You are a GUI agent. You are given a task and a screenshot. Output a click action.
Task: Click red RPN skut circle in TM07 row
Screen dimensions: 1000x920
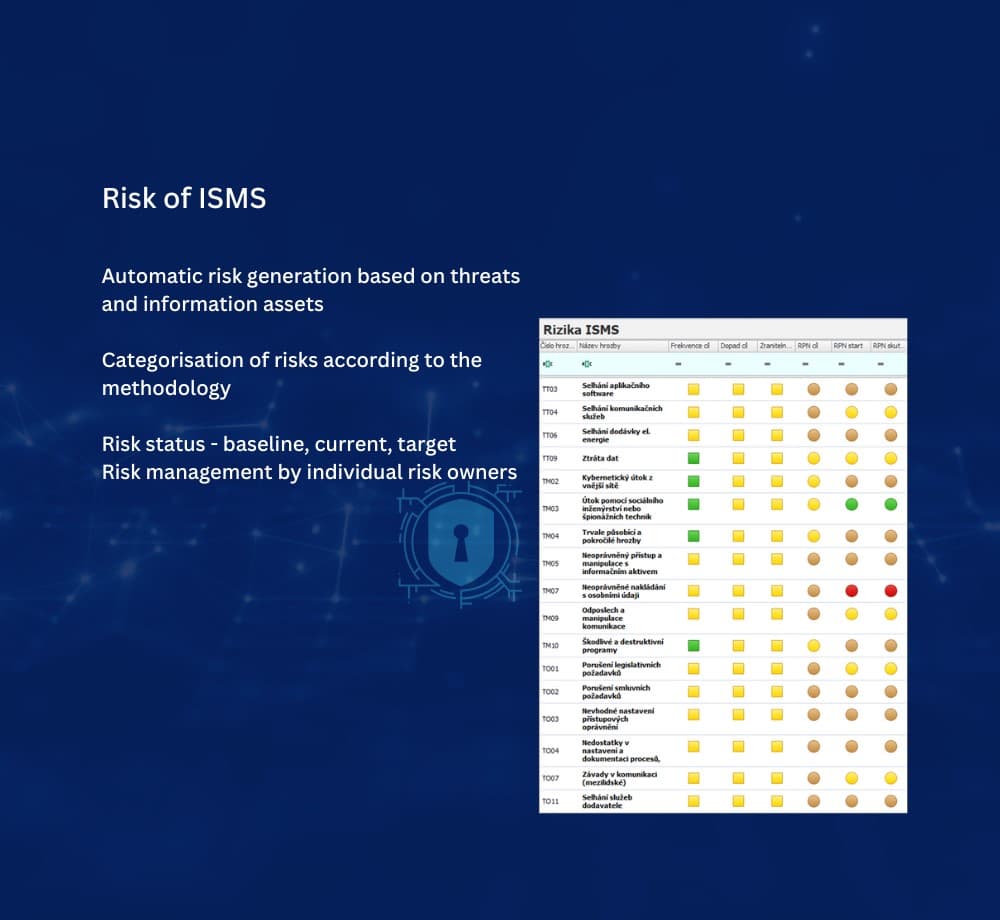(x=891, y=591)
